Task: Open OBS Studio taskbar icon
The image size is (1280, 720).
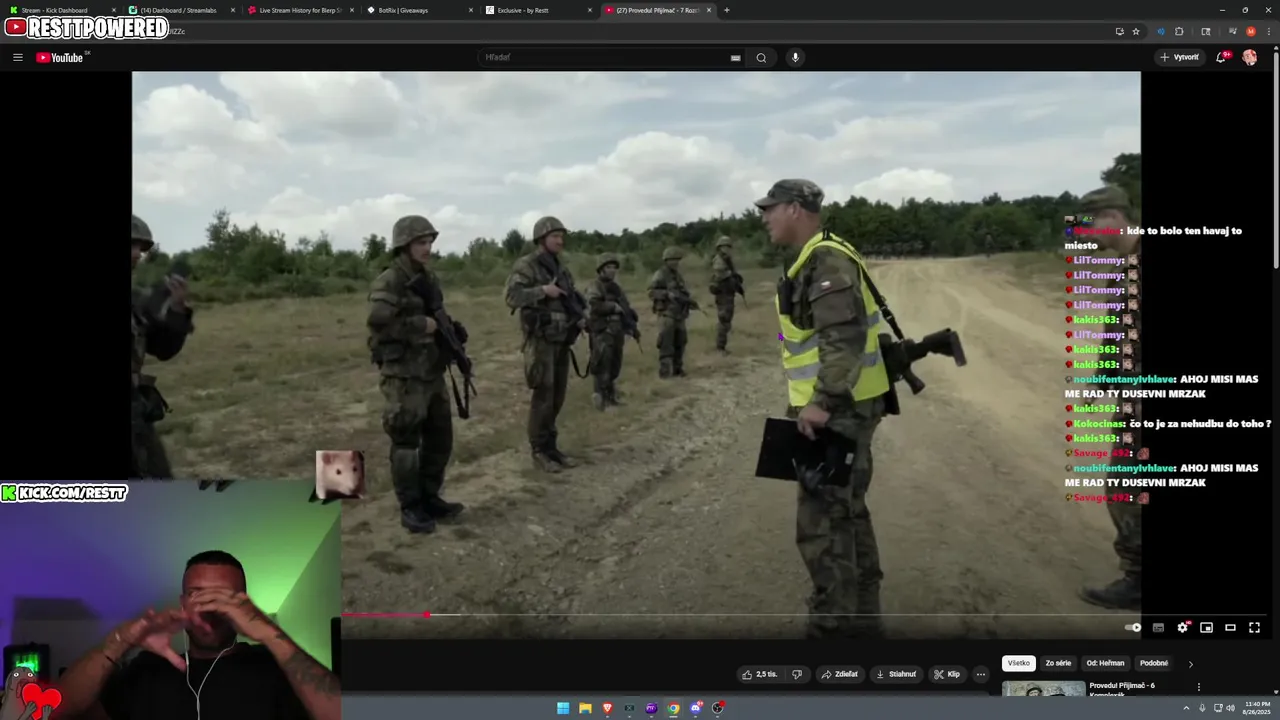Action: pos(717,708)
